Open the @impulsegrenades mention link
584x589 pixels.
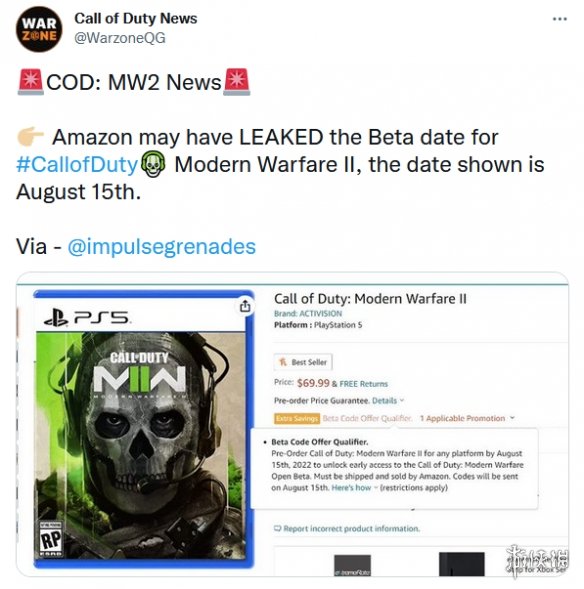pos(161,247)
